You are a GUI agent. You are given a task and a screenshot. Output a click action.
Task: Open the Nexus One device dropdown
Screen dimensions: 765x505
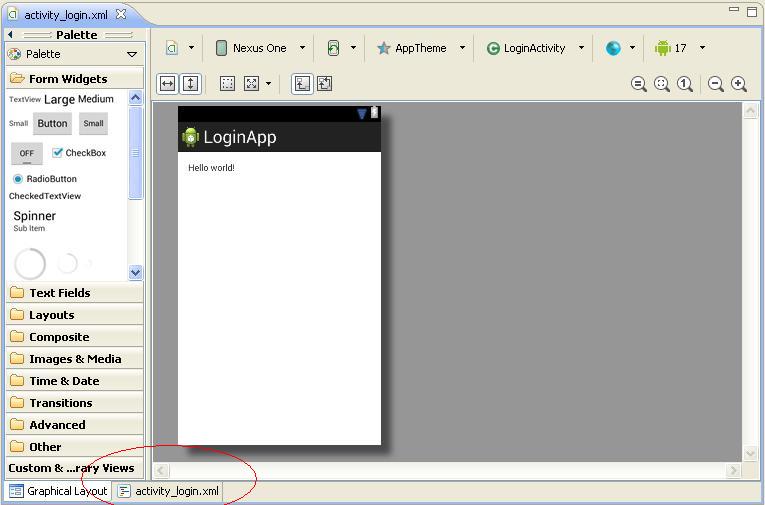coord(302,48)
